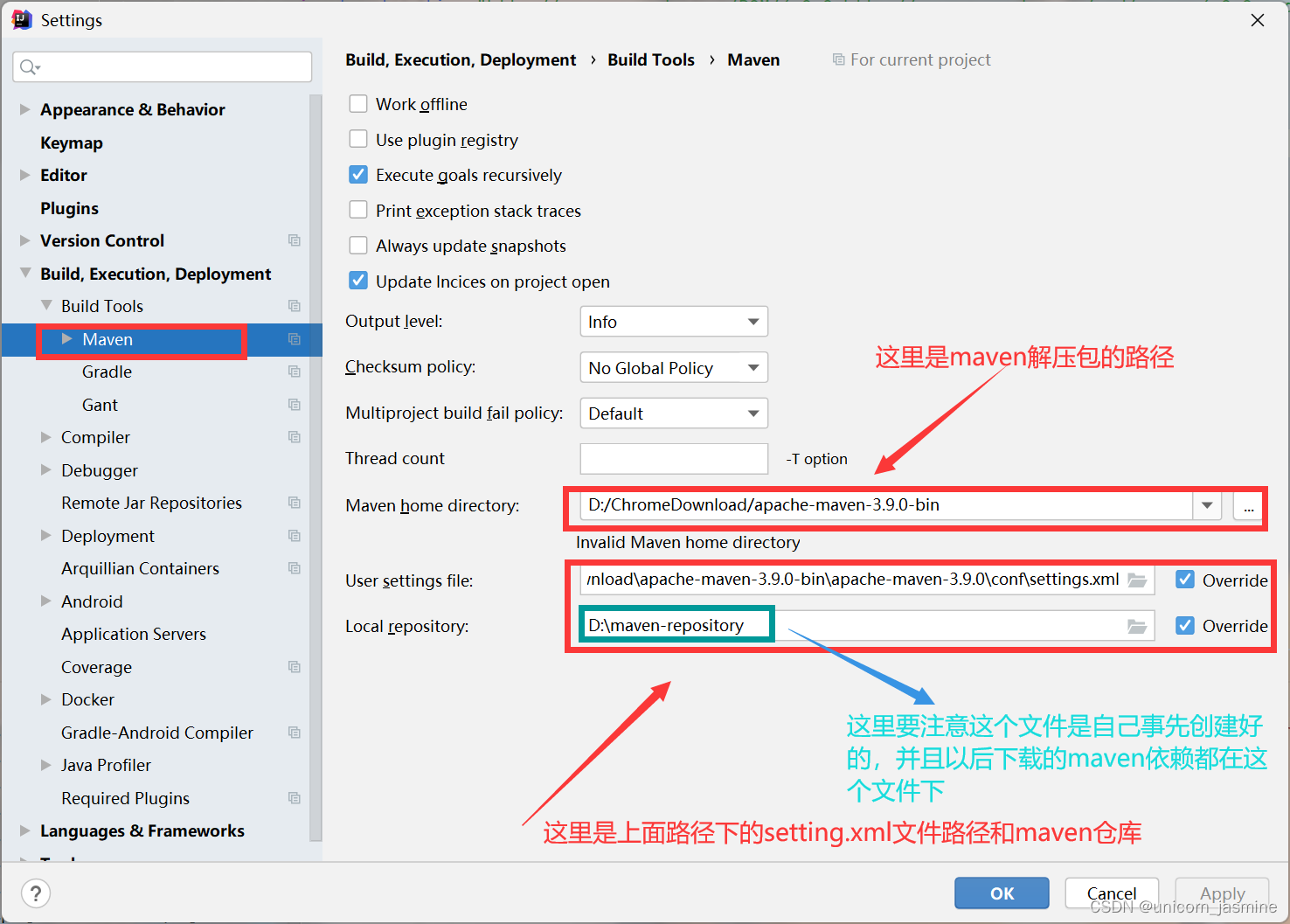Image resolution: width=1290 pixels, height=924 pixels.
Task: Click the project-level icon beside Maven
Action: (x=295, y=339)
